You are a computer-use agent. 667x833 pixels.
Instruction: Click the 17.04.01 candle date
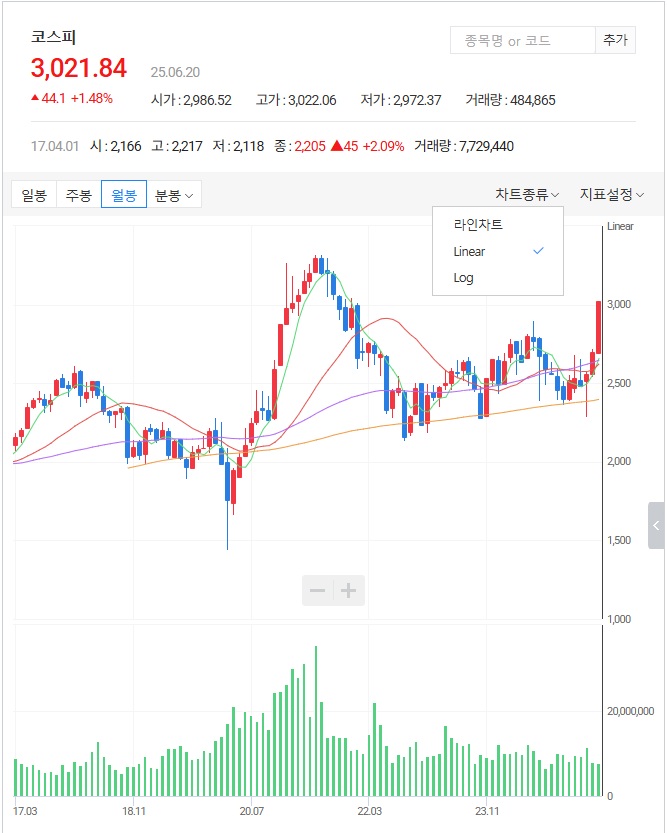(55, 146)
